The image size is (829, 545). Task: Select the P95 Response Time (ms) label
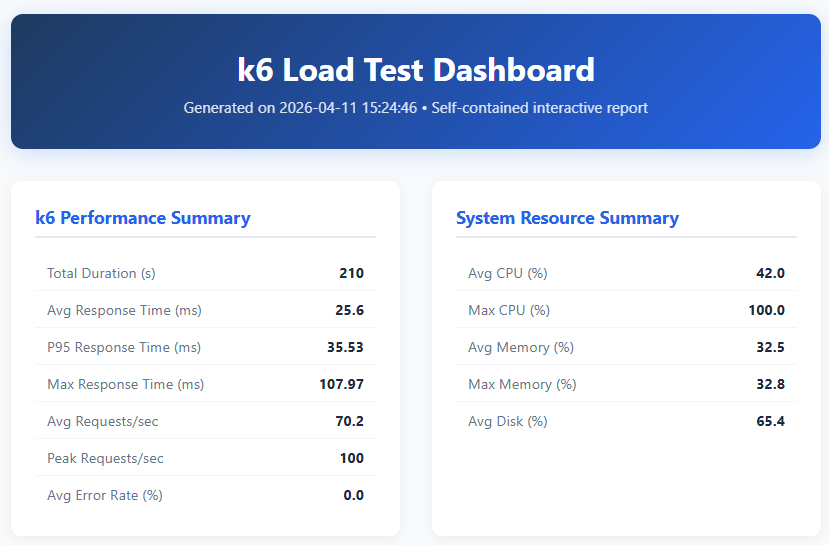pos(124,347)
